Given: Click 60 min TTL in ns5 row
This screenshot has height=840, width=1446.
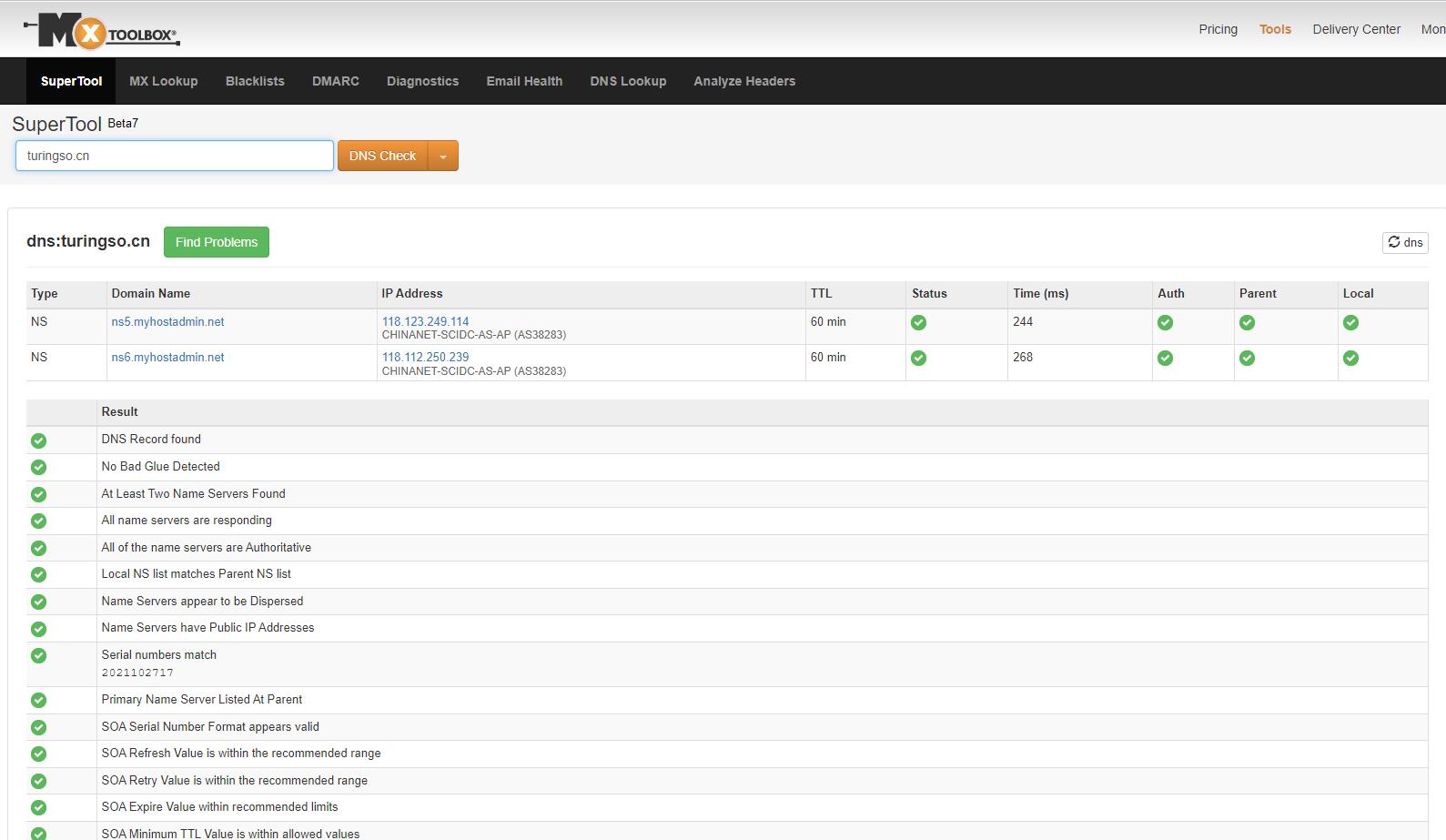Looking at the screenshot, I should [828, 321].
